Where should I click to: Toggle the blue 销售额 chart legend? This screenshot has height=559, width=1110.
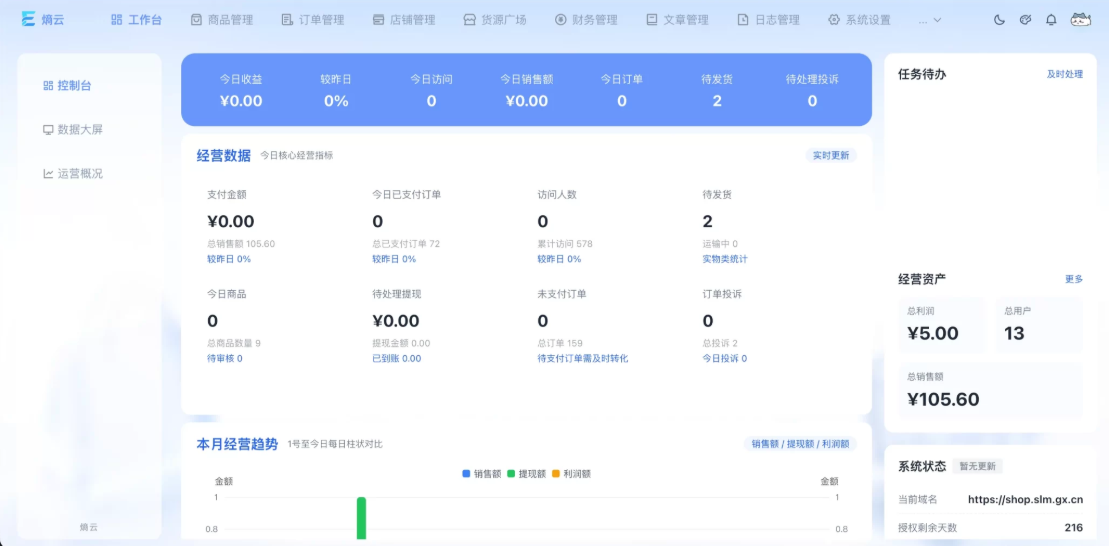(x=481, y=474)
